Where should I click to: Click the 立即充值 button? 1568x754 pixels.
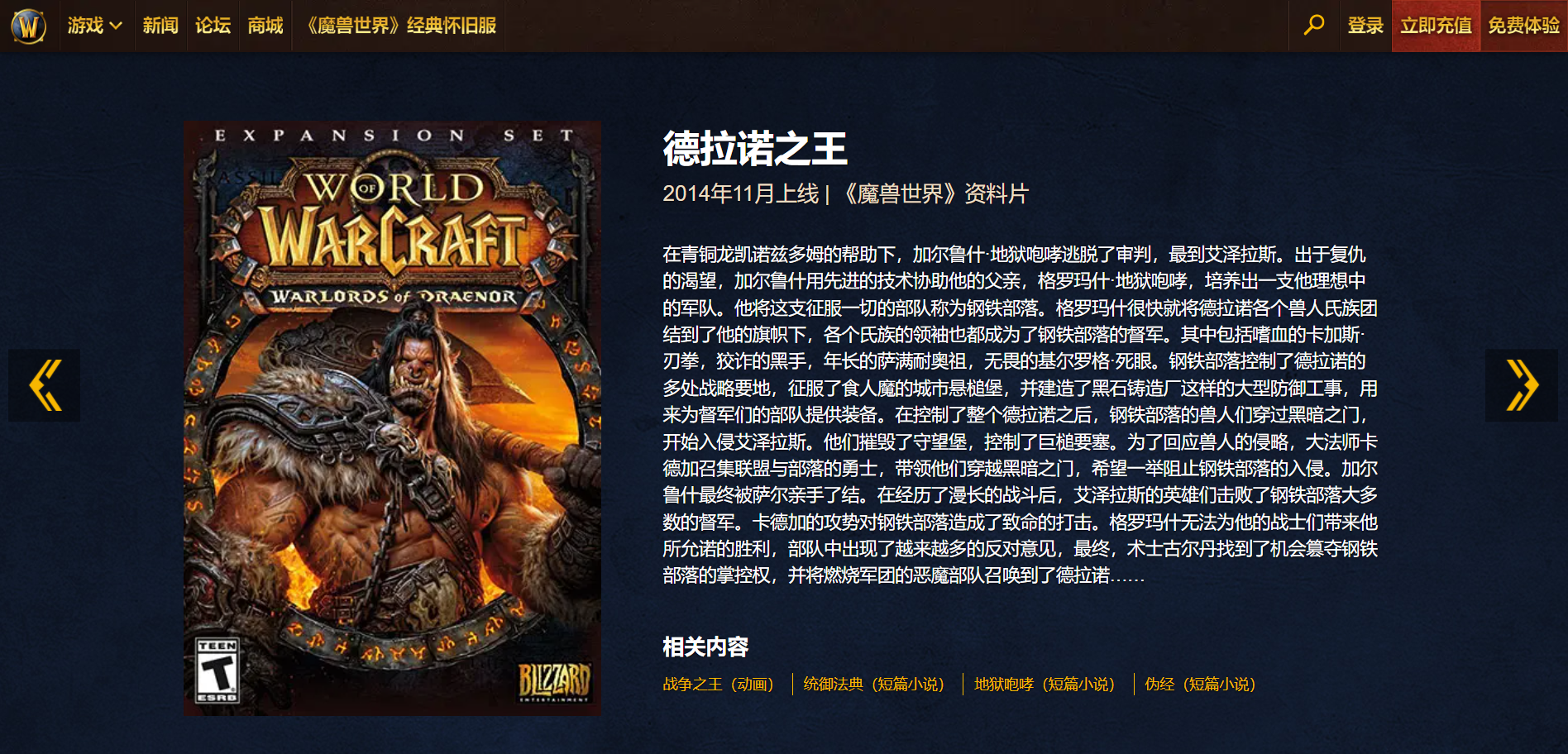1437,26
